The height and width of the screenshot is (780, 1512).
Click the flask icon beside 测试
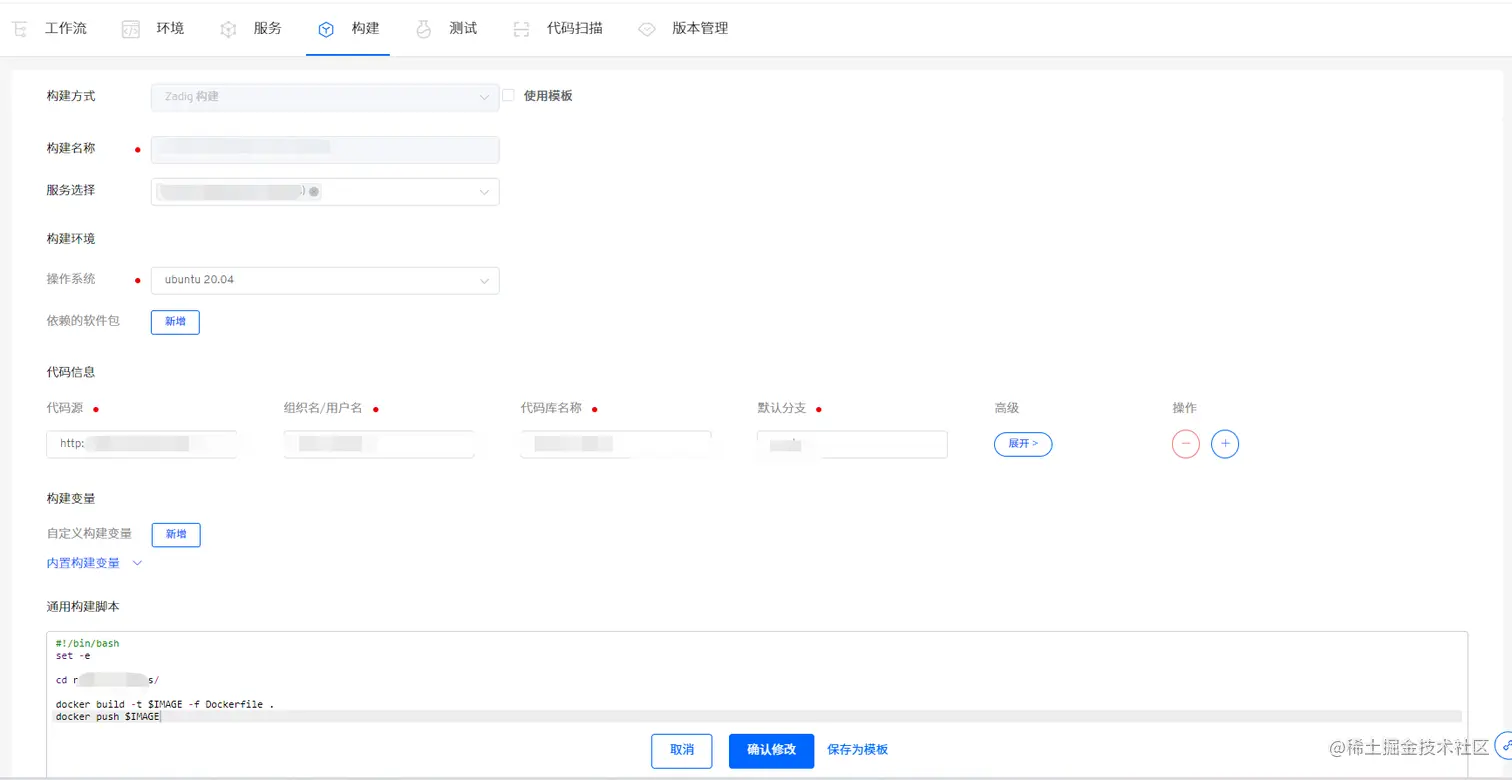click(424, 29)
